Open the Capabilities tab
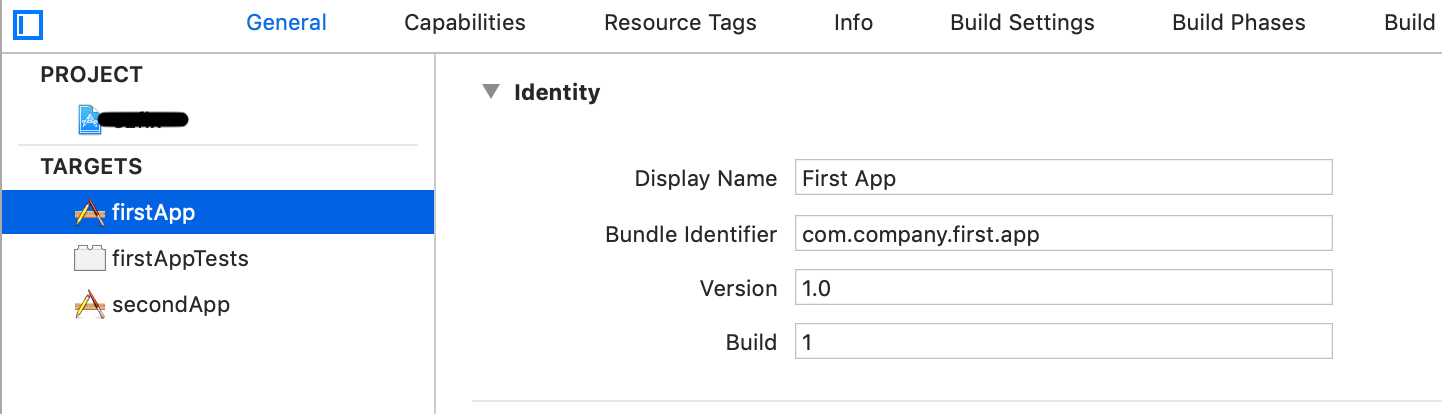Screen dimensions: 1442x414 pyautogui.click(x=465, y=22)
